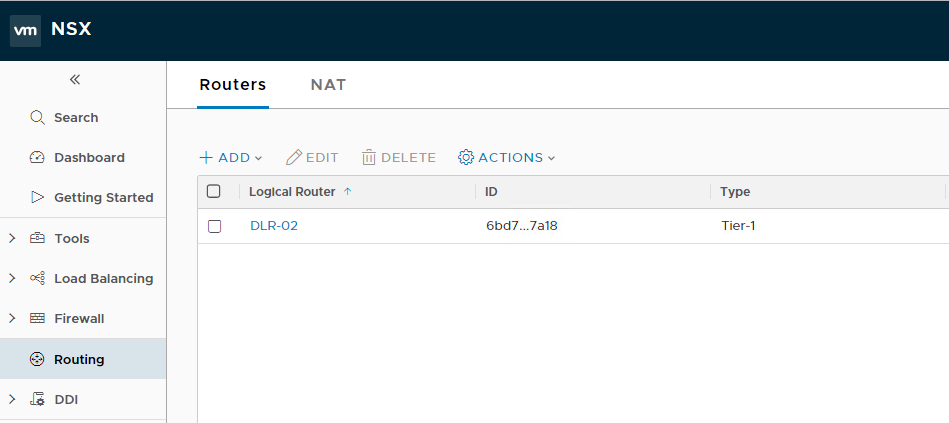
Task: Click the Load Balancing icon
Action: coord(38,278)
